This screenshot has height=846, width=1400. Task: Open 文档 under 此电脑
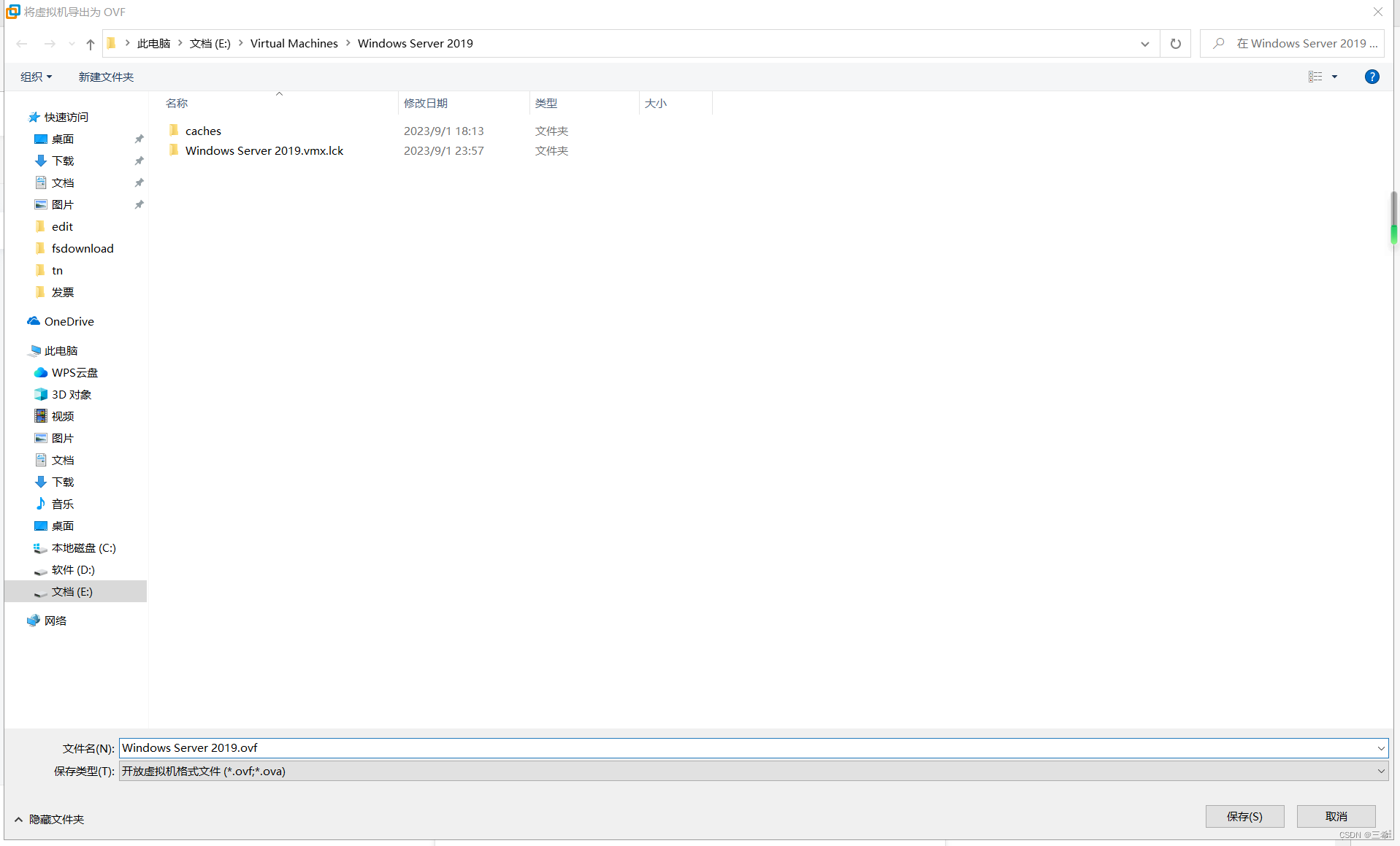click(62, 460)
